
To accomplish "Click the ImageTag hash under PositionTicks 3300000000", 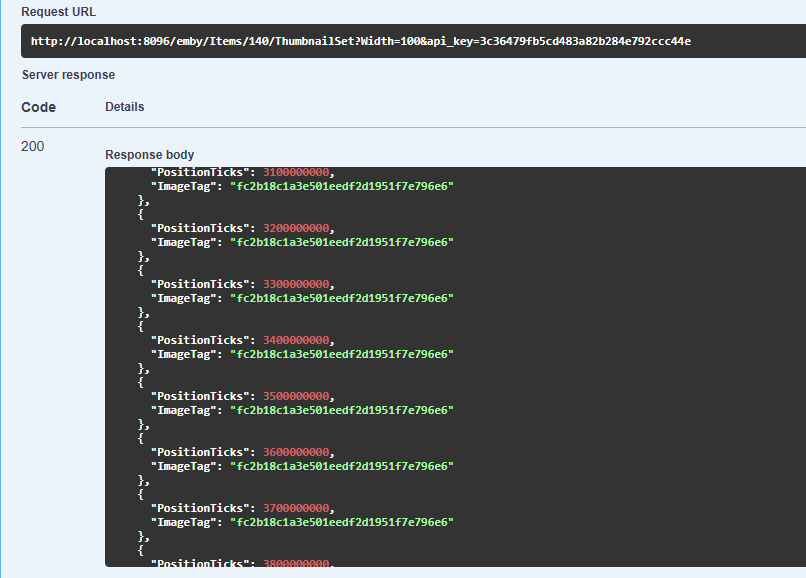I will (342, 298).
